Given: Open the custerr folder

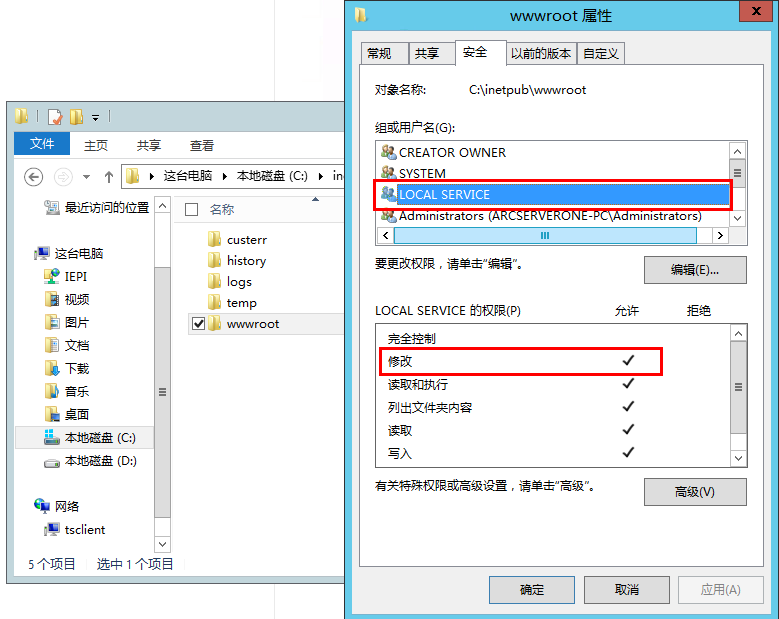Looking at the screenshot, I should tap(246, 240).
